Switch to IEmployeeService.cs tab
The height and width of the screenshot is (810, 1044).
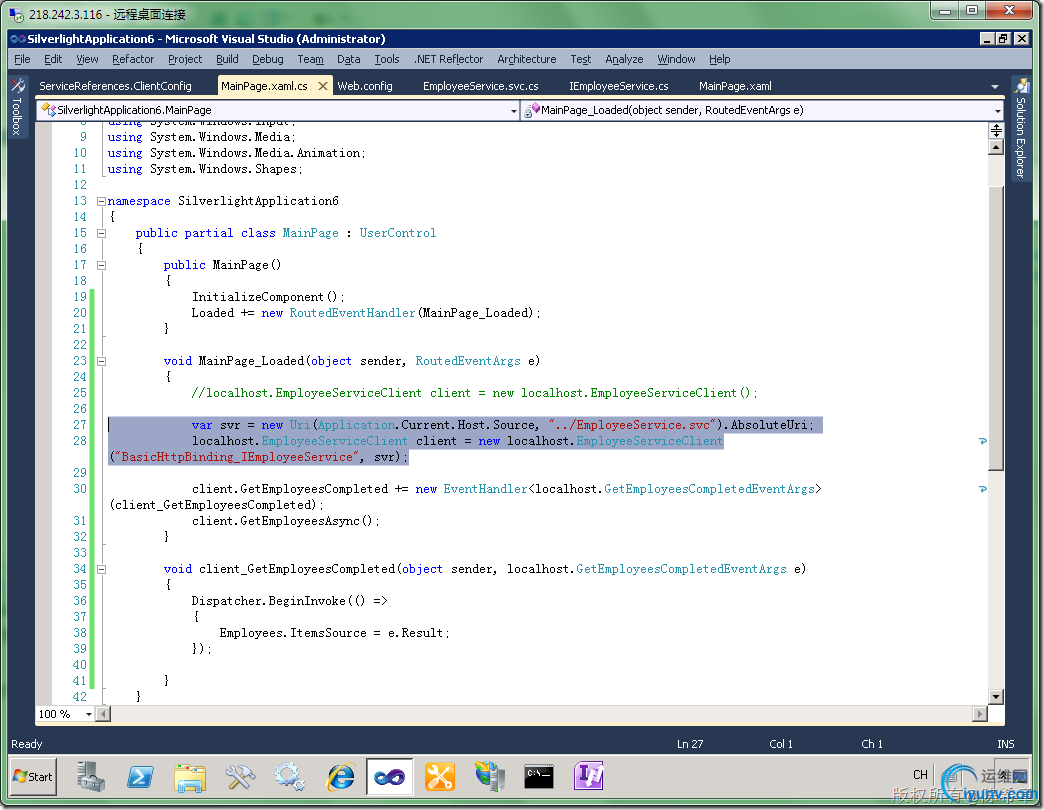click(619, 86)
